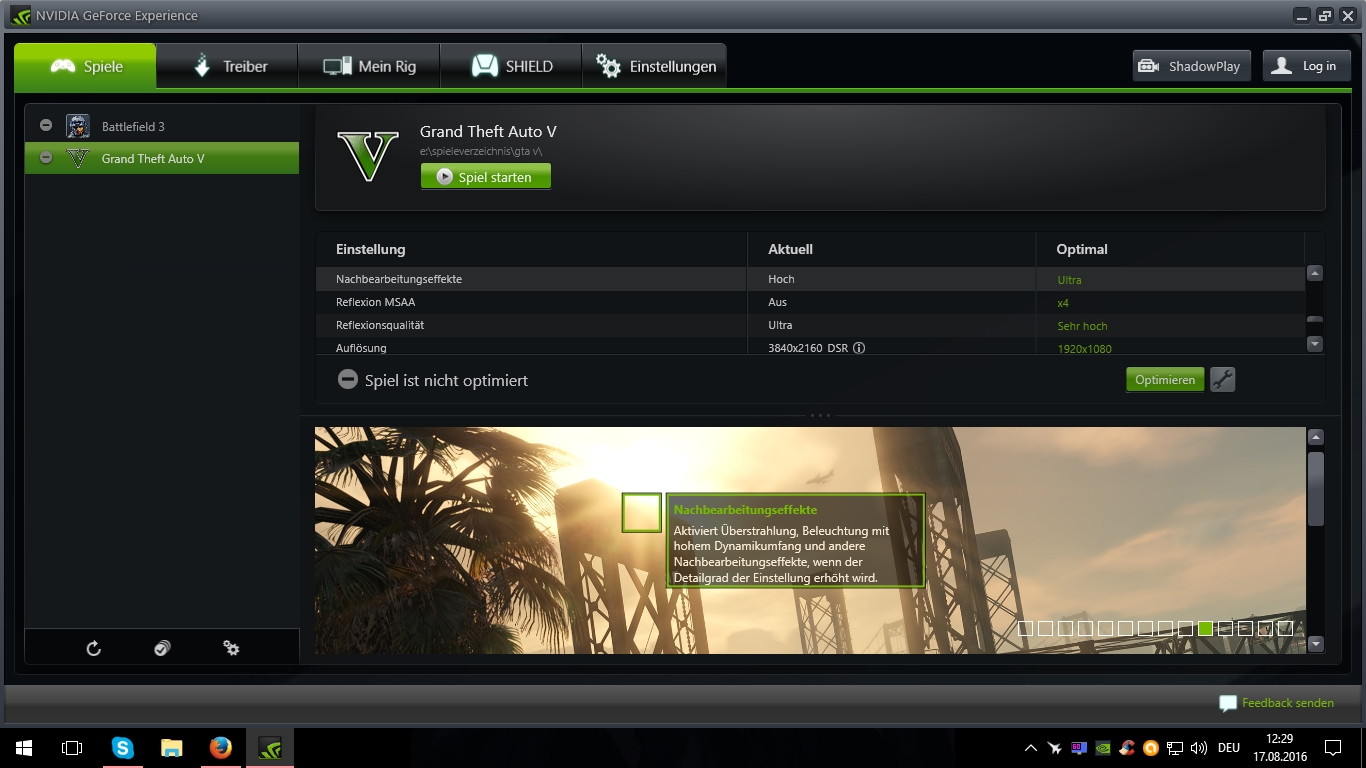Switch to the SHIELD tab

pyautogui.click(x=511, y=66)
